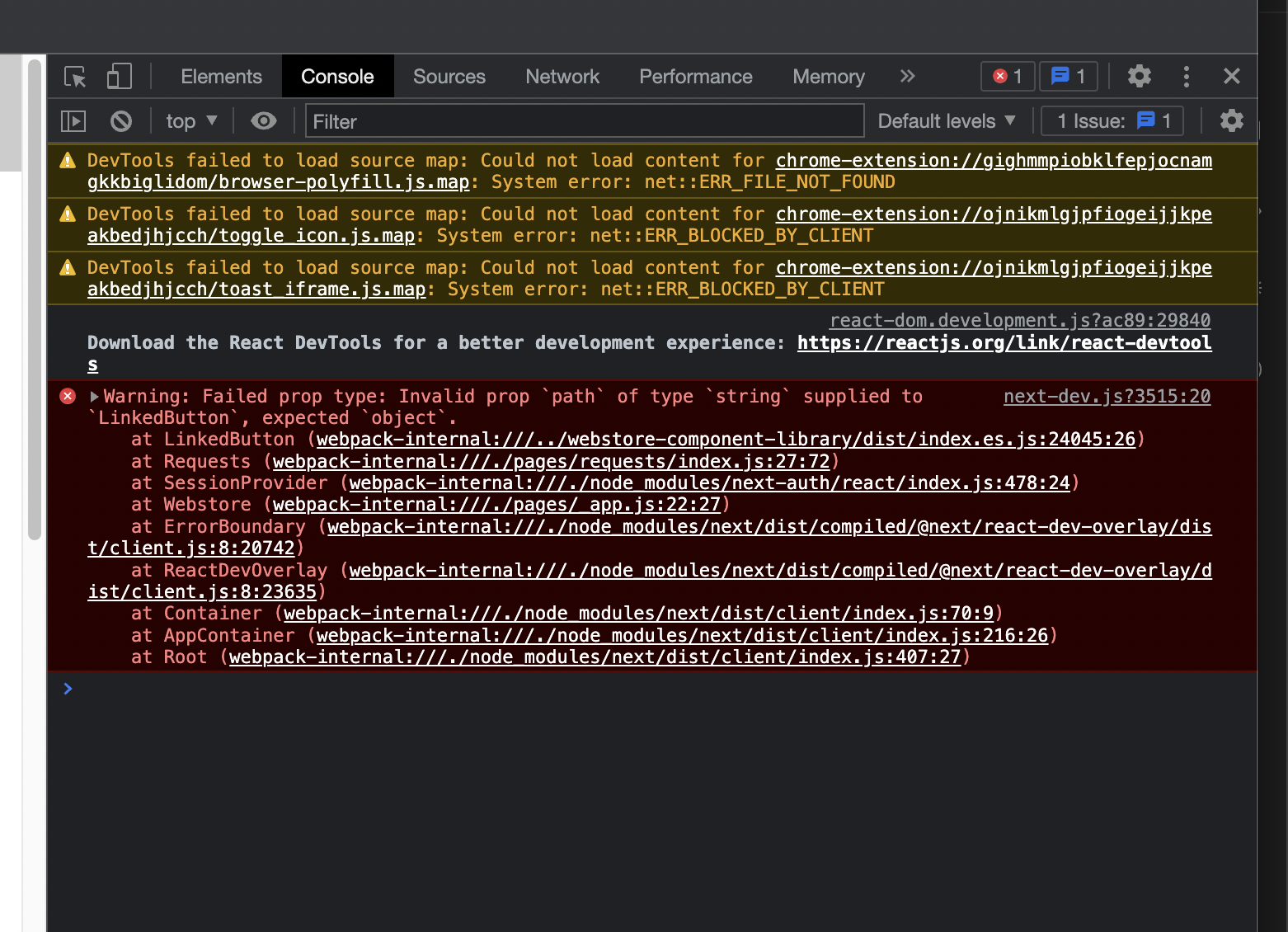1288x932 pixels.
Task: Toggle the device toolbar icon
Action: (x=119, y=77)
